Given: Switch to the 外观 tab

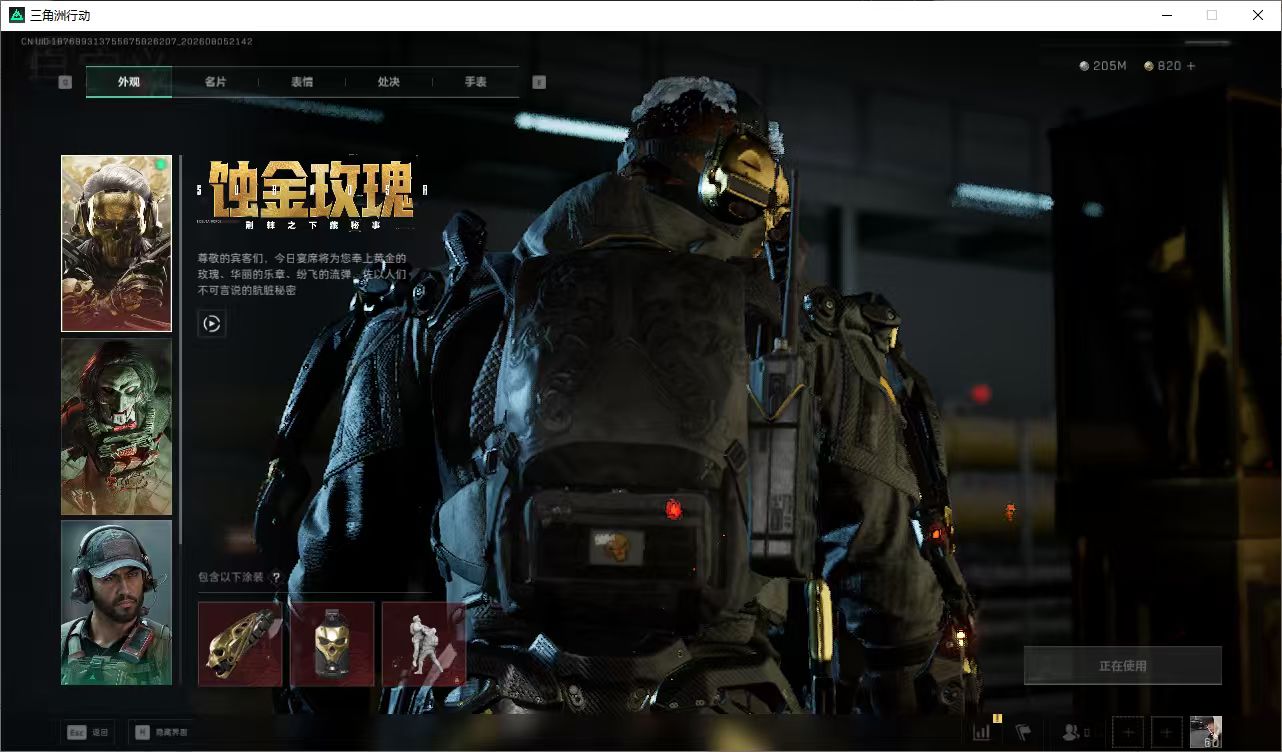Looking at the screenshot, I should coord(129,82).
